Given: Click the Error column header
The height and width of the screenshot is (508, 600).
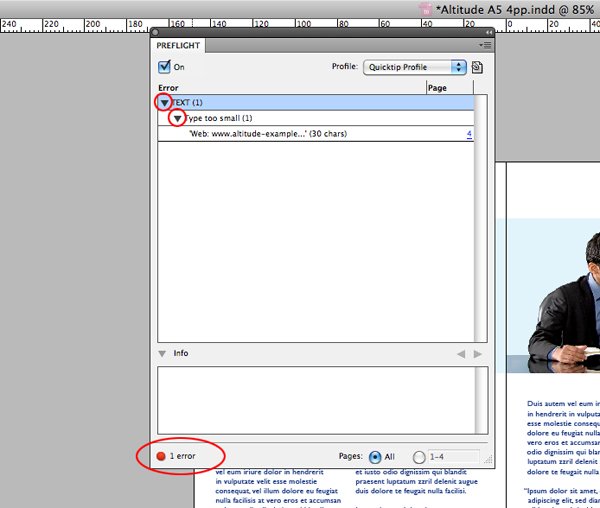Looking at the screenshot, I should pyautogui.click(x=168, y=88).
